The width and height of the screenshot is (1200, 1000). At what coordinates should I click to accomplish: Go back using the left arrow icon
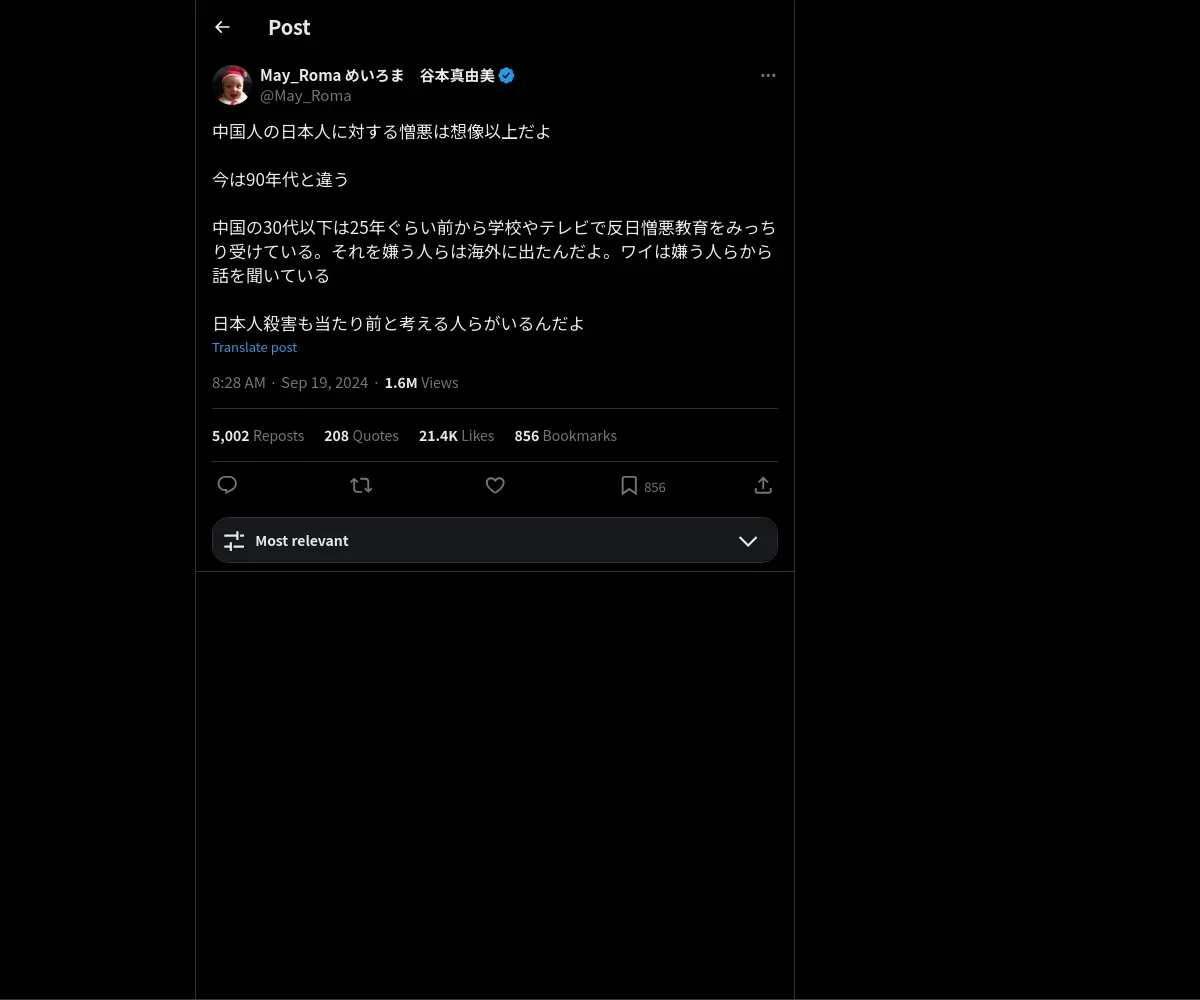coord(222,28)
